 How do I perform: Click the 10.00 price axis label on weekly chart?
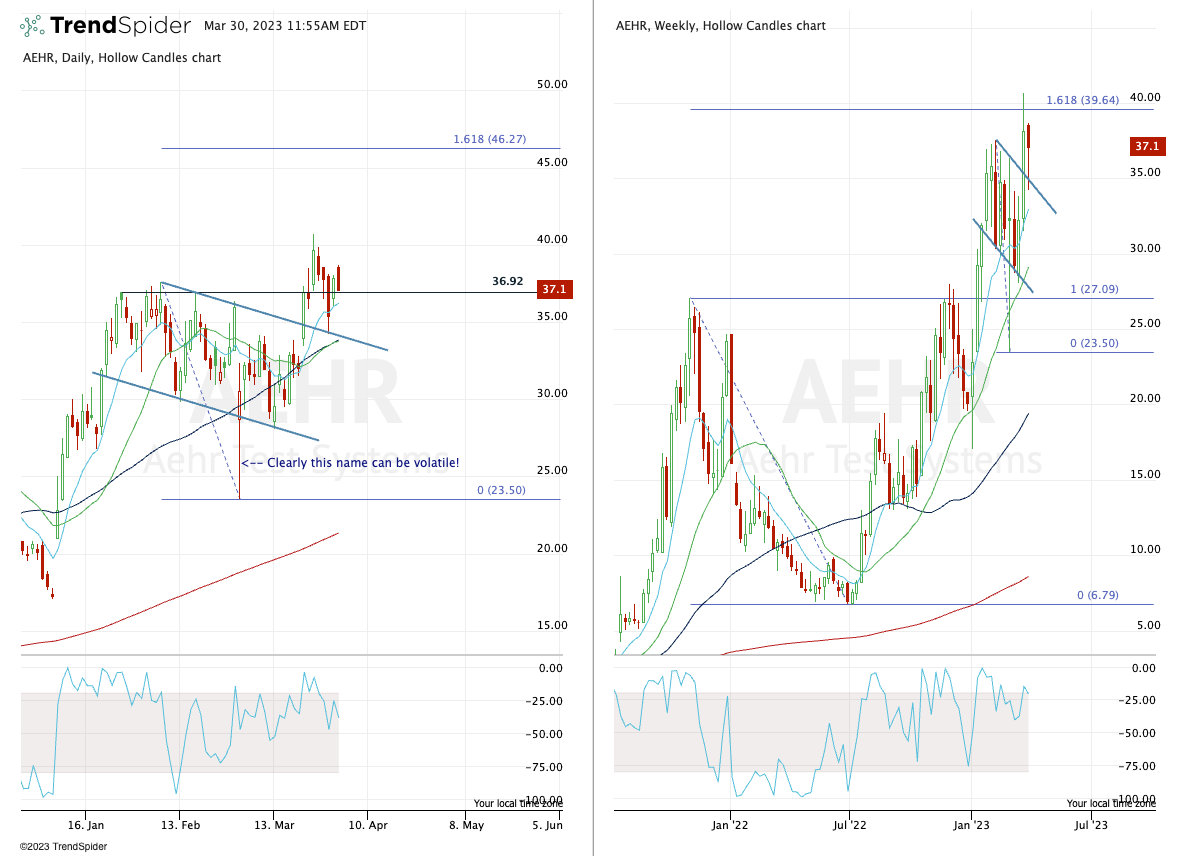point(1145,550)
